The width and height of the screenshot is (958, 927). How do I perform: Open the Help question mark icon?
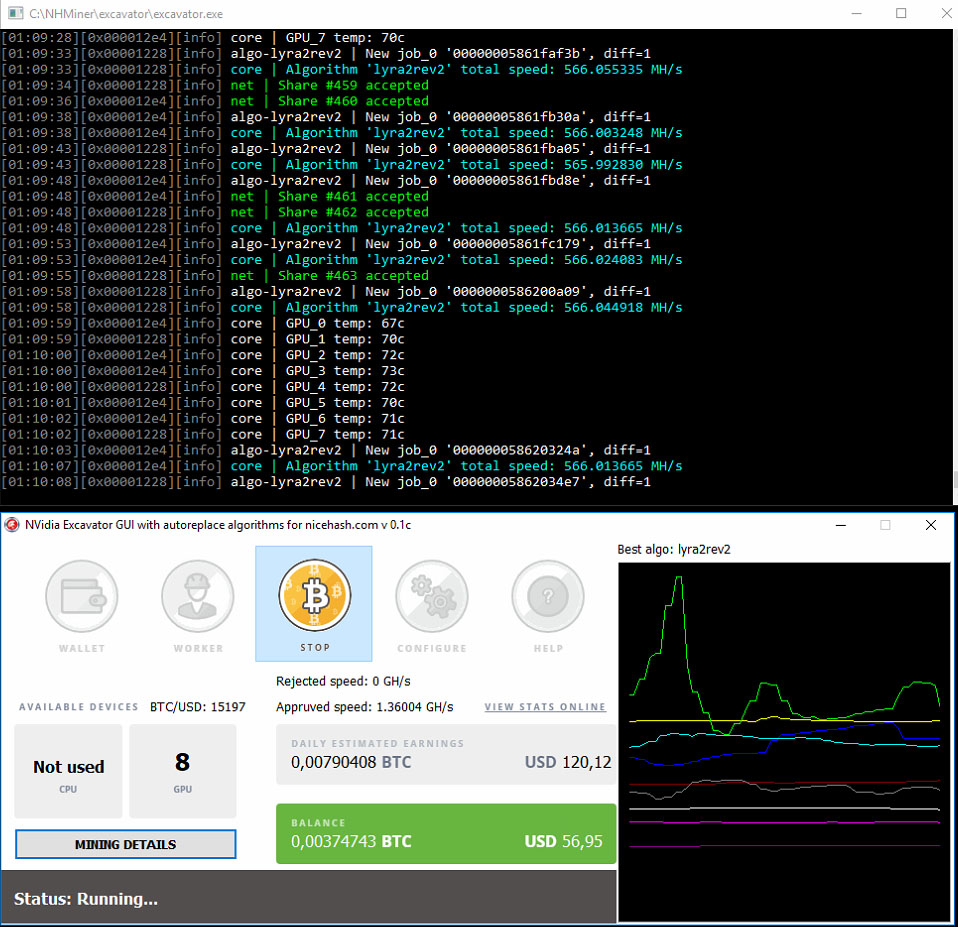547,596
